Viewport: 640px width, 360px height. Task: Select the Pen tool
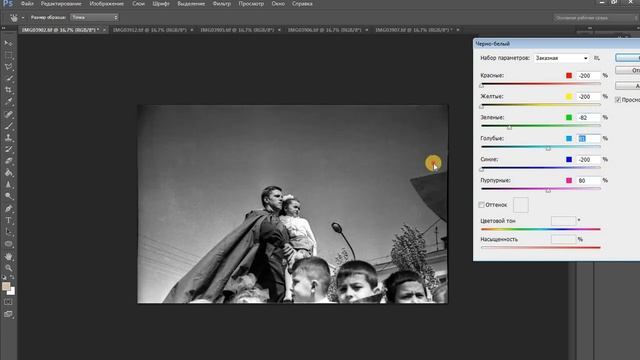(8, 209)
